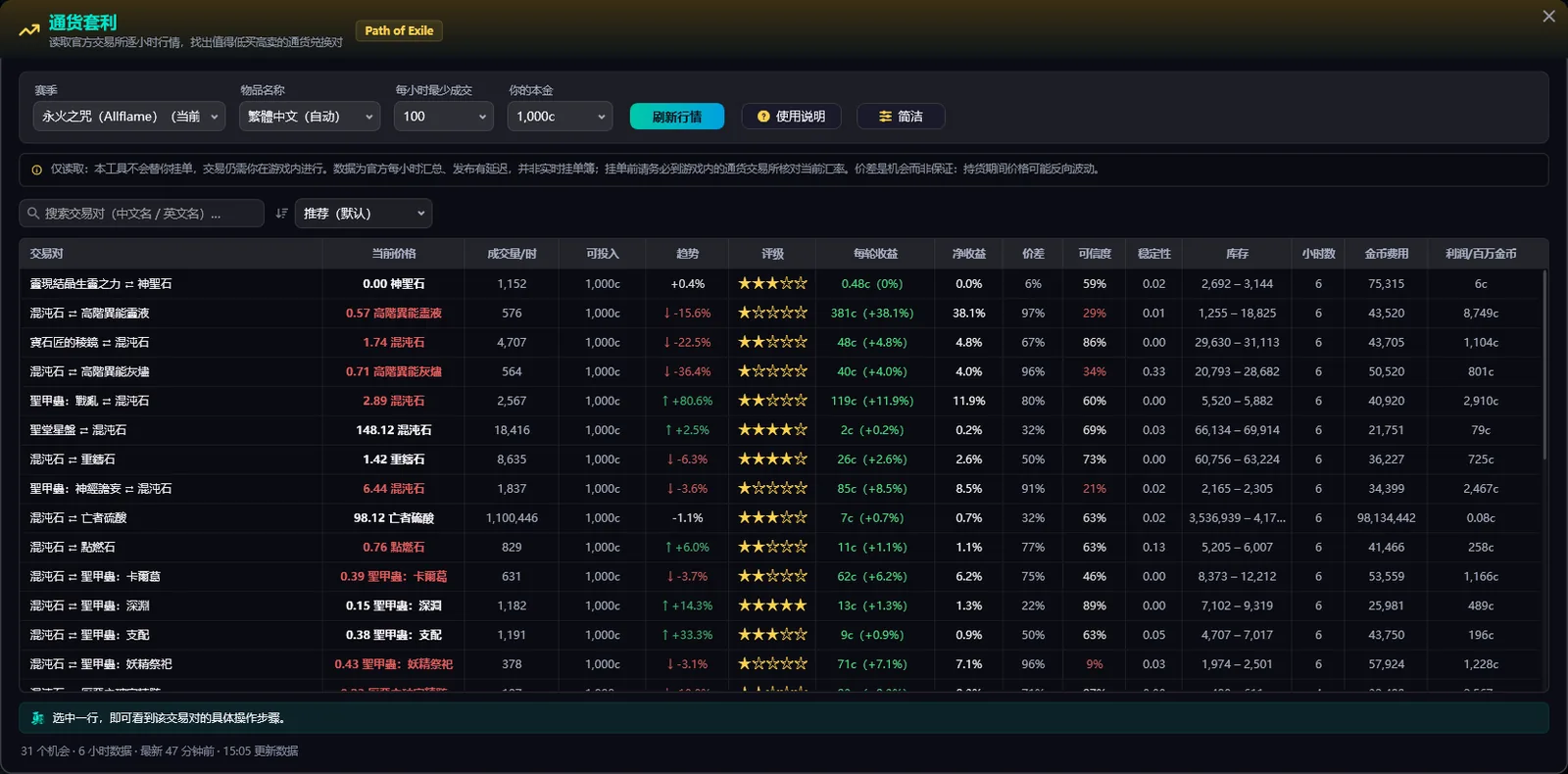
Task: Click the sort direction icon beside 推荐 dropdown
Action: click(x=281, y=214)
